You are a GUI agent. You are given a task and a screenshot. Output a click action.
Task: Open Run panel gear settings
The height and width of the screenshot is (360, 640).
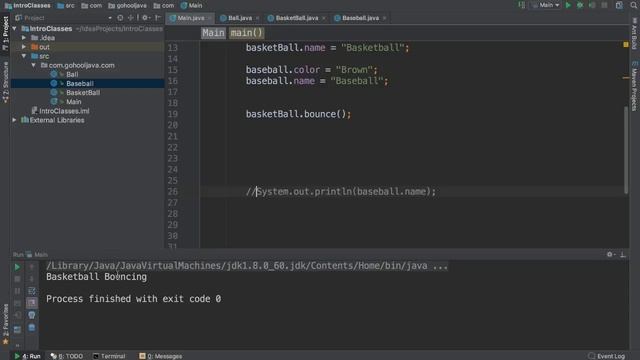pyautogui.click(x=610, y=254)
